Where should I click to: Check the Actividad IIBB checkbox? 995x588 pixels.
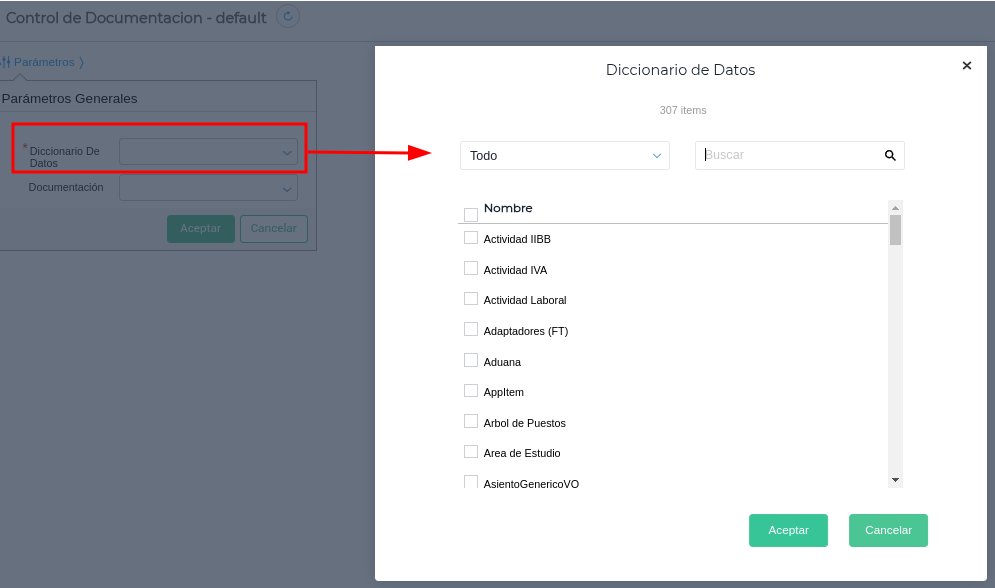[x=471, y=238]
